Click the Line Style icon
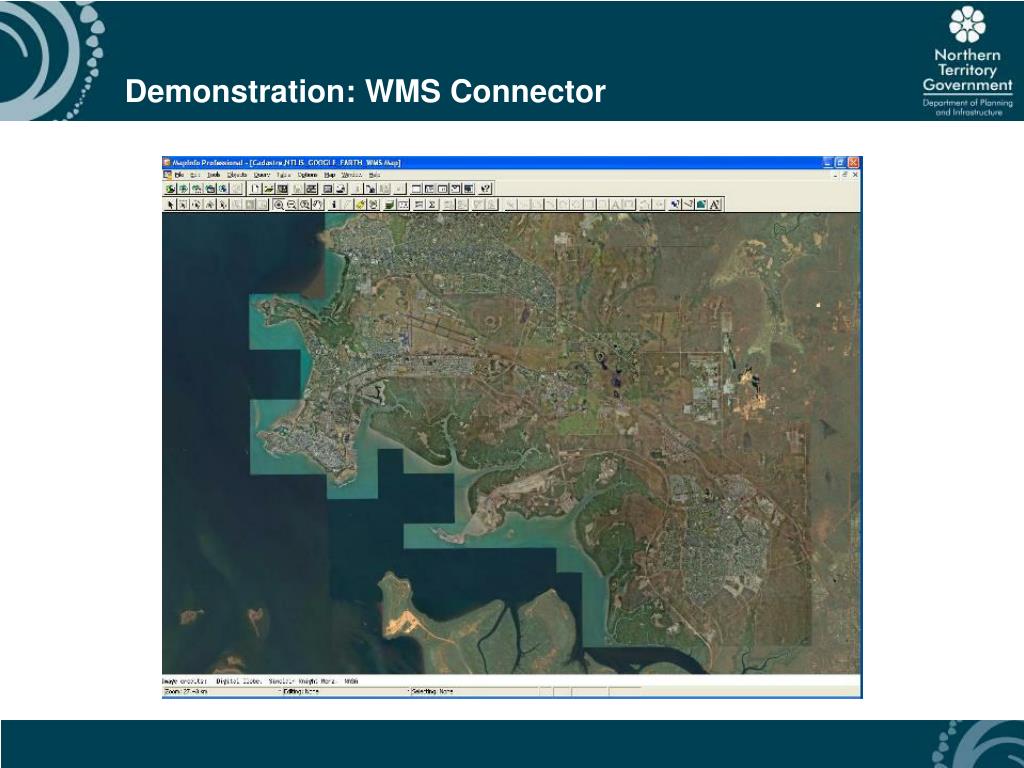Viewport: 1024px width, 768px height. coord(688,204)
